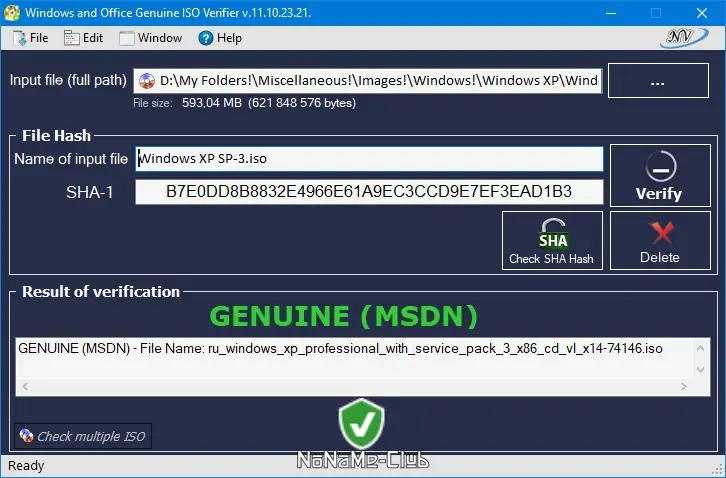Click the Input file full path field

[368, 81]
